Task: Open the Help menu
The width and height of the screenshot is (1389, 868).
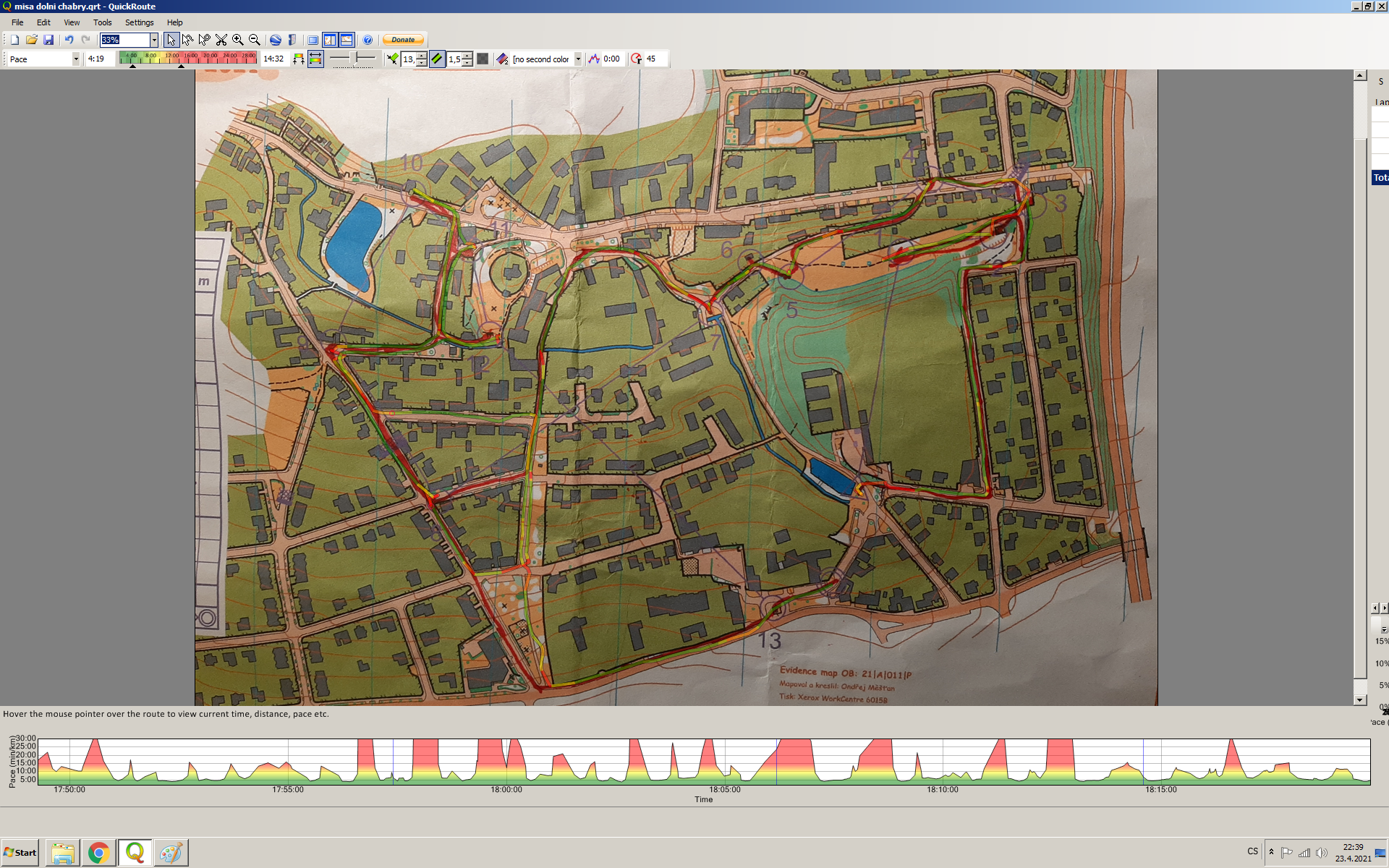Action: pyautogui.click(x=174, y=22)
